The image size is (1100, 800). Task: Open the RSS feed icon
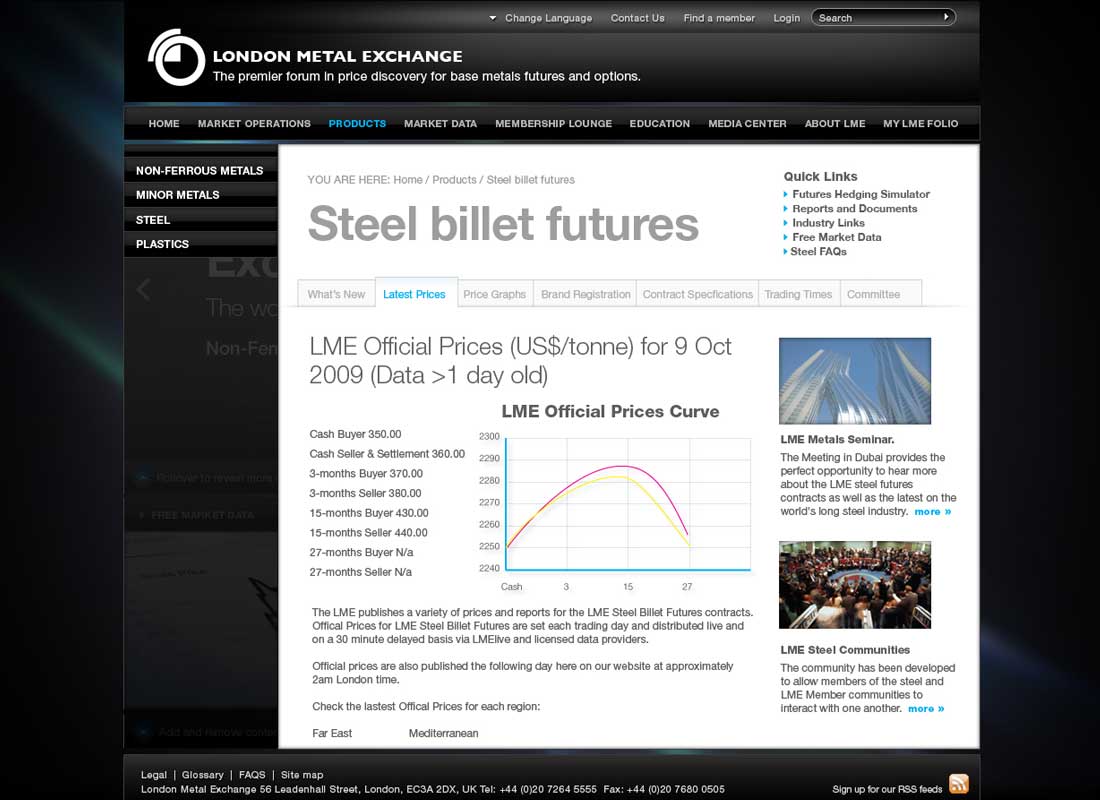(958, 784)
